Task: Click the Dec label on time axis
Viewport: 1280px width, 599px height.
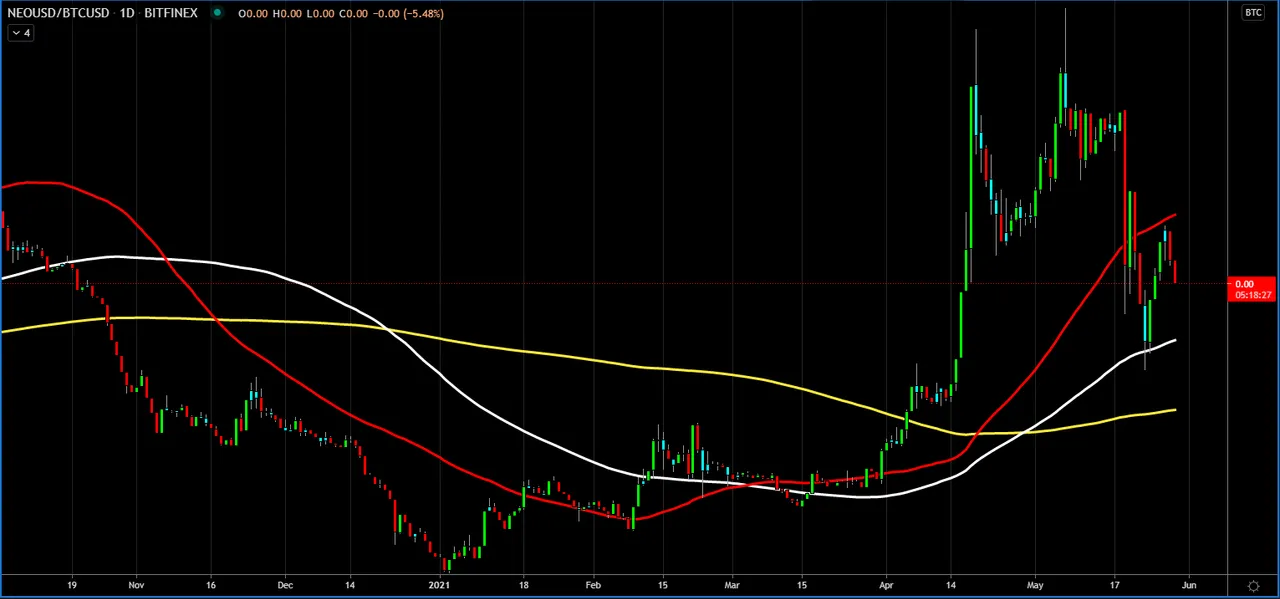Action: 285,585
